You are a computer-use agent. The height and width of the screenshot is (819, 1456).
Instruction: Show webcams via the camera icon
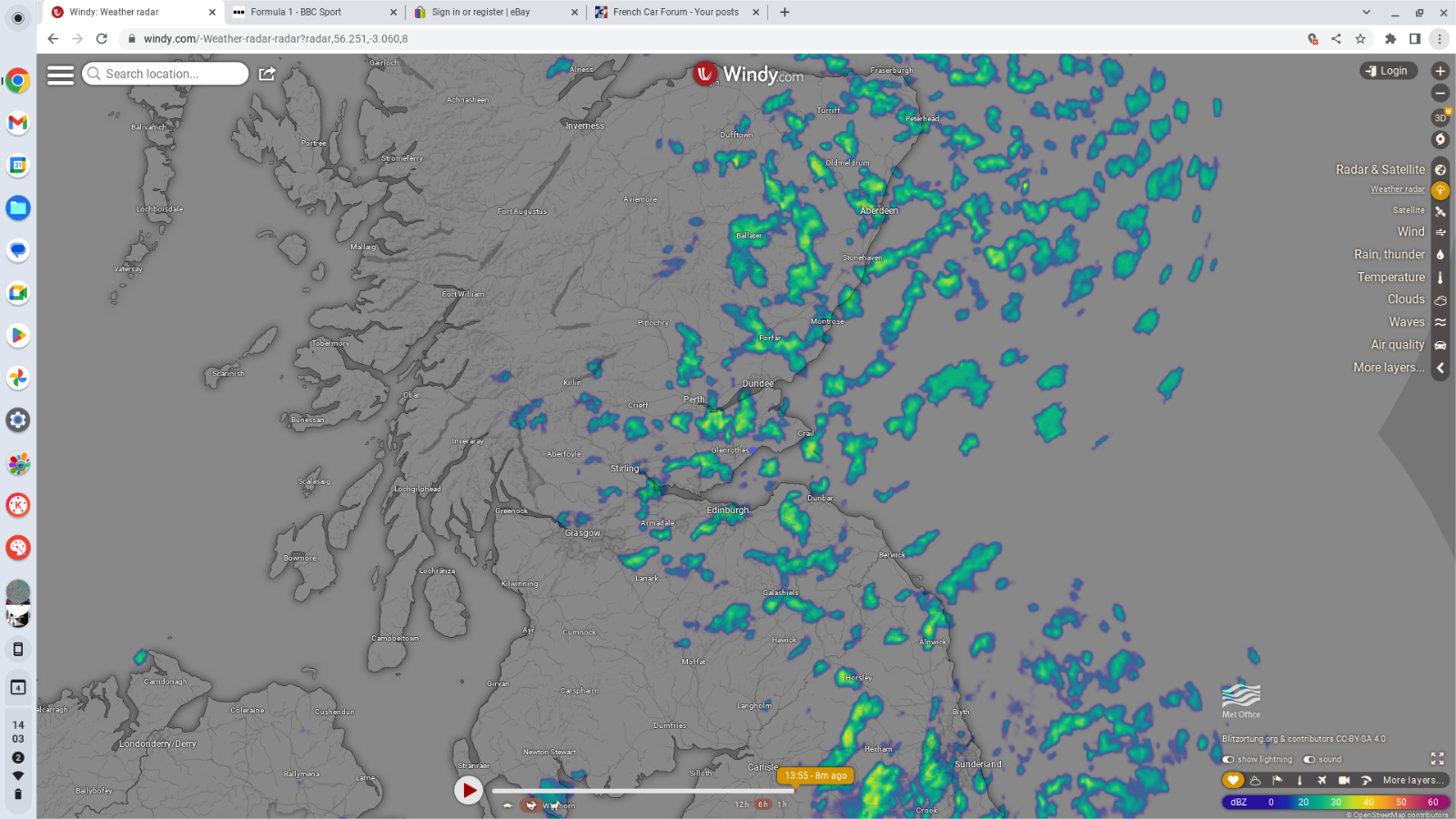pos(1343,780)
